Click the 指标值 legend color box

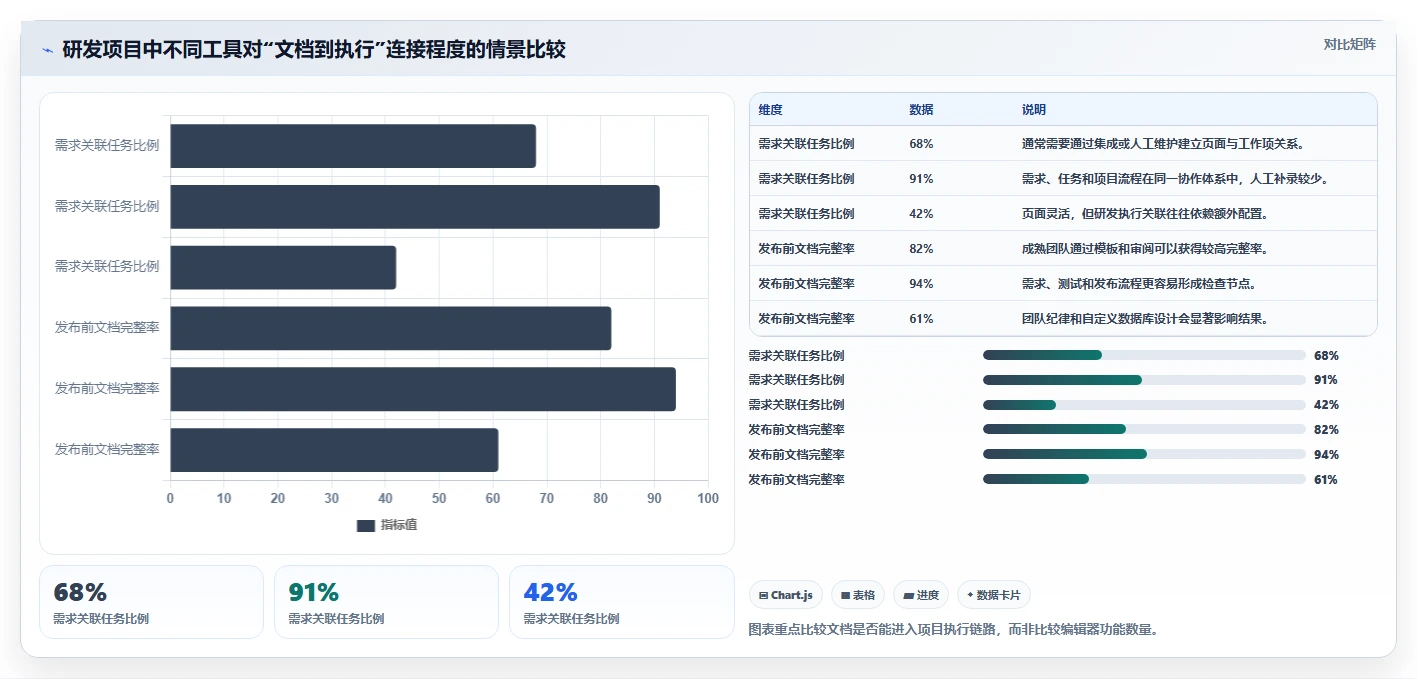pyautogui.click(x=366, y=525)
